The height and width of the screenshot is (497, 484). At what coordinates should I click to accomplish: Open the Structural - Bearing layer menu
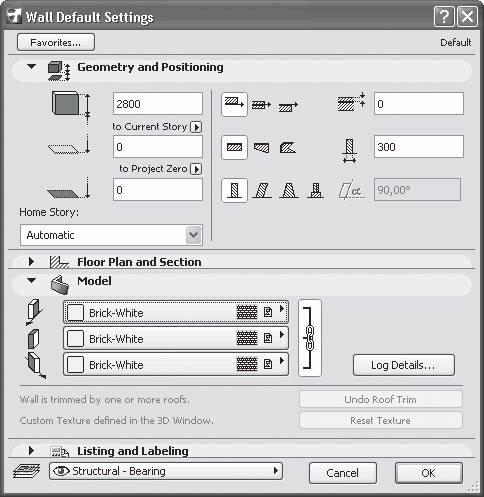[x=166, y=471]
